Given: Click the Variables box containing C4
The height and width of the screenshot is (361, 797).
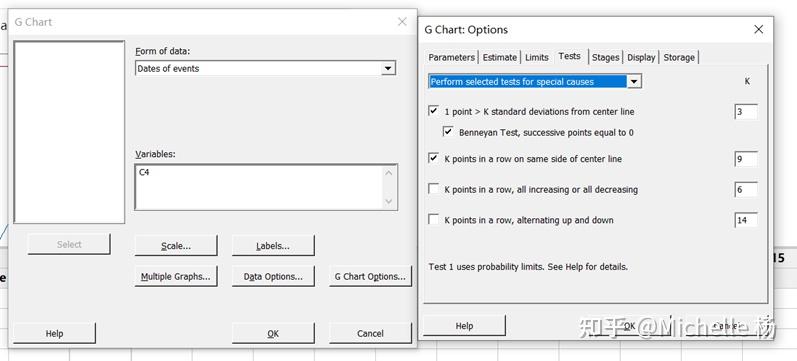Looking at the screenshot, I should point(266,187).
